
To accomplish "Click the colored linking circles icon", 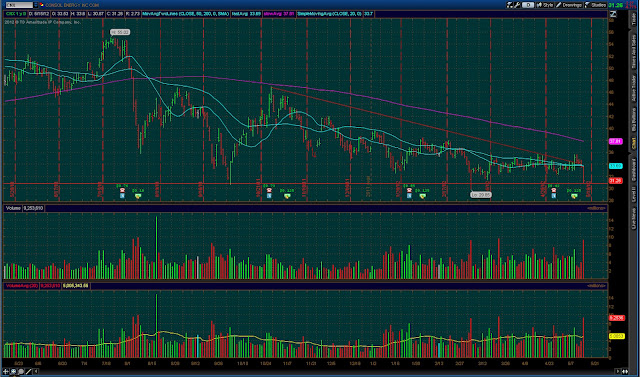I will coord(42,5).
